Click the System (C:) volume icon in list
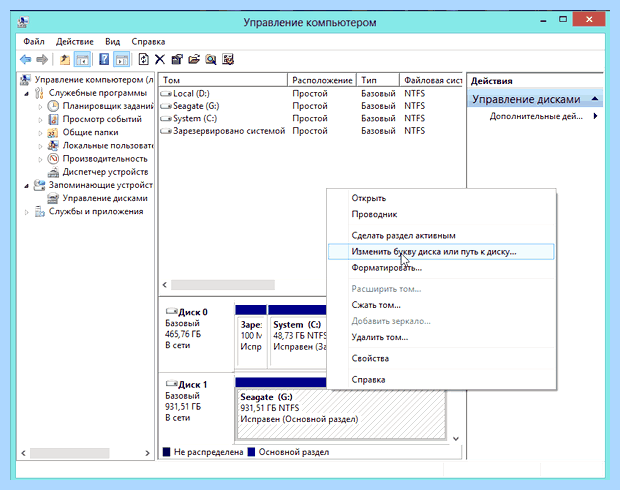Screen dimensions: 620x490 [166, 119]
